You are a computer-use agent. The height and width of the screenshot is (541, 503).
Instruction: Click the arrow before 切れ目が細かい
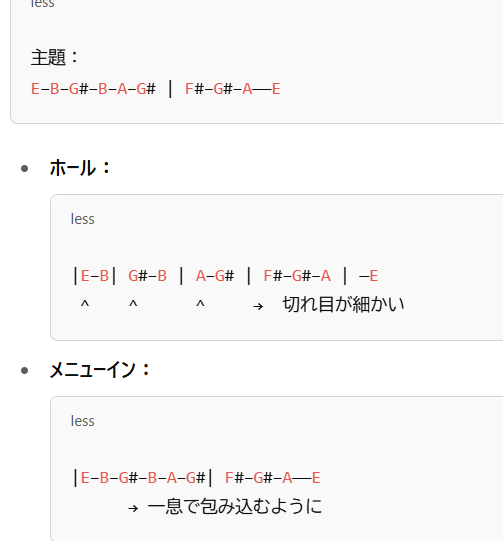pos(258,306)
